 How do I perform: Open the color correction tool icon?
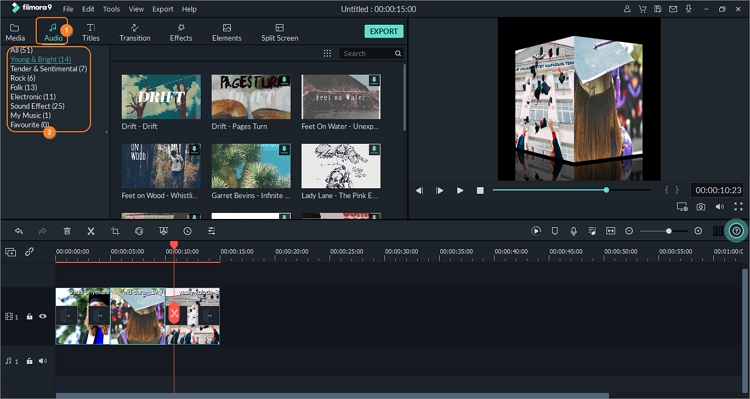pos(139,231)
